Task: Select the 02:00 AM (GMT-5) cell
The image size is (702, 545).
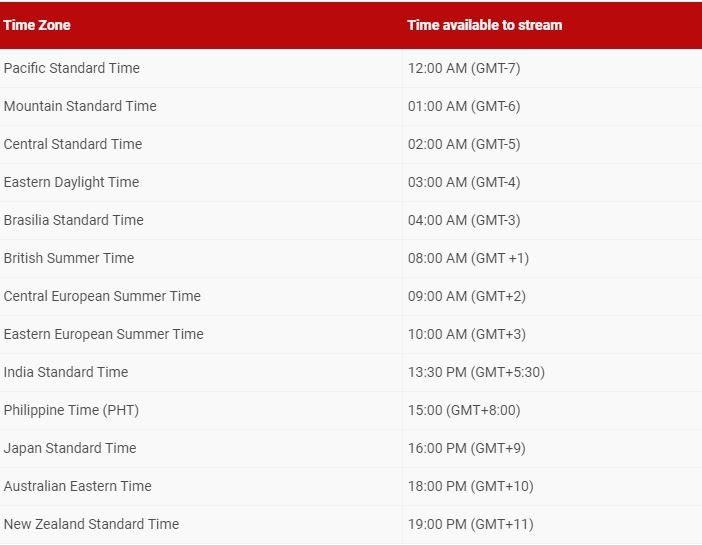Action: [464, 144]
